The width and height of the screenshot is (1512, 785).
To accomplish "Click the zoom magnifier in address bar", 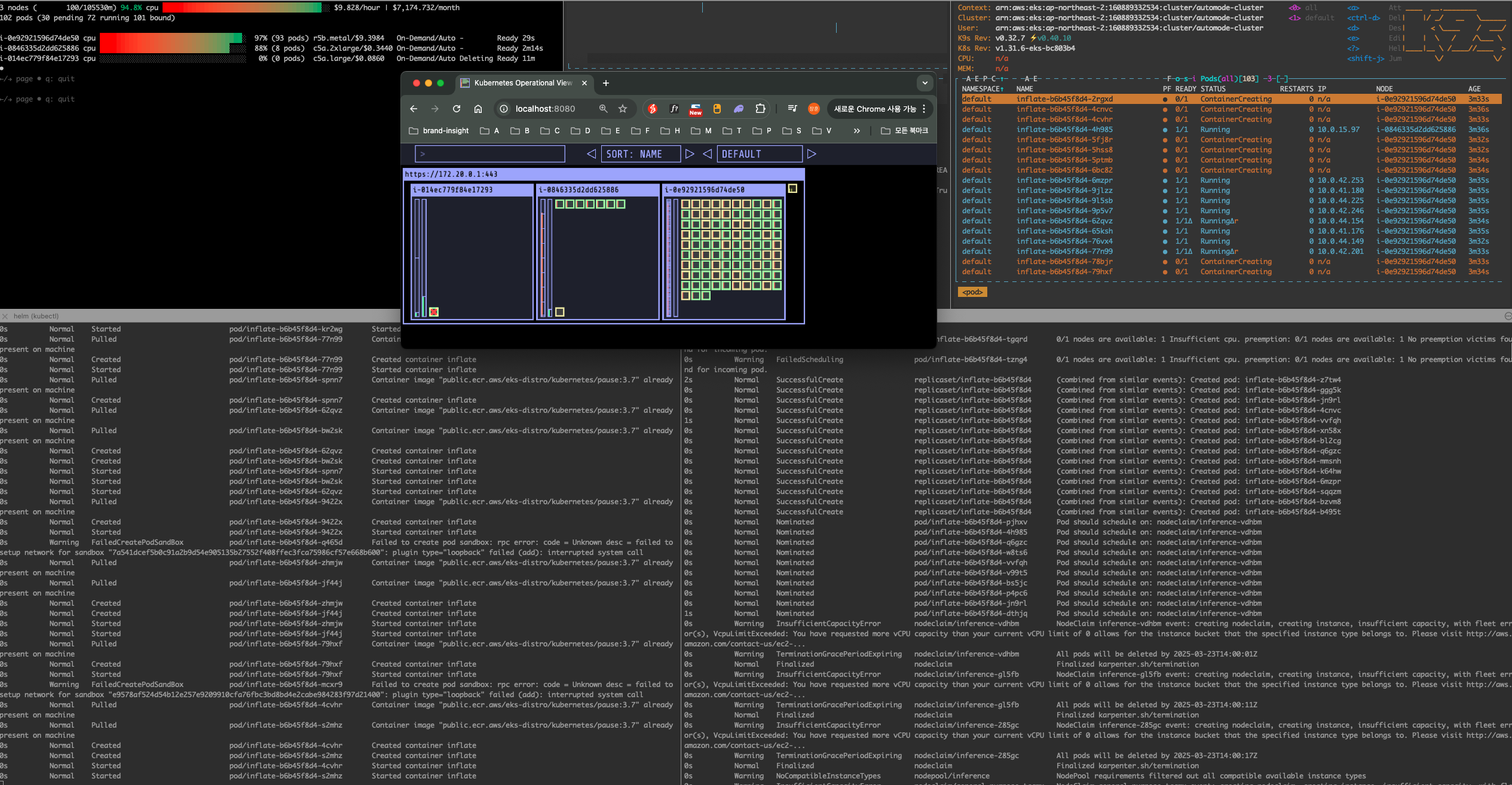I will click(x=603, y=109).
